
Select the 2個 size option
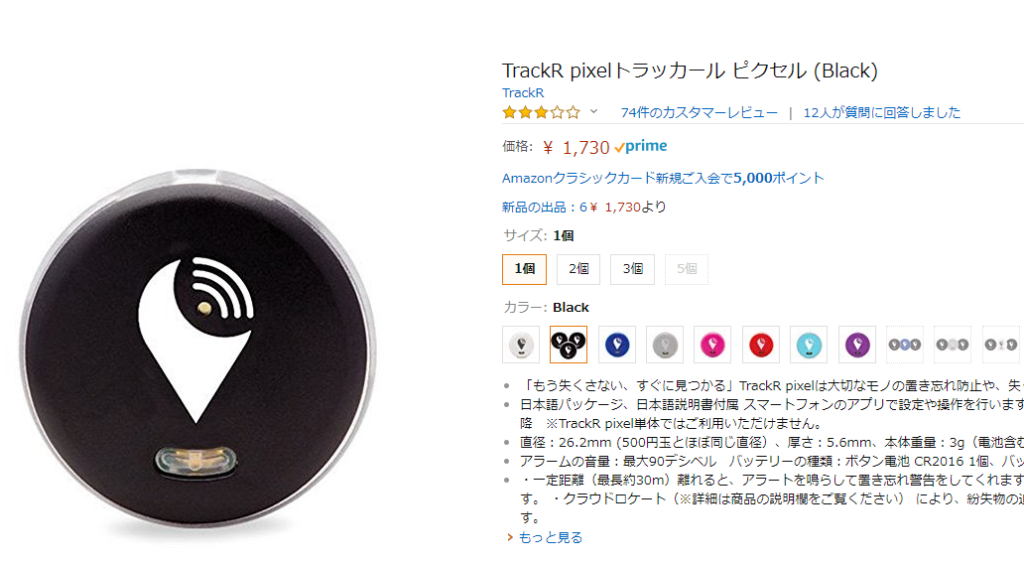(x=578, y=269)
